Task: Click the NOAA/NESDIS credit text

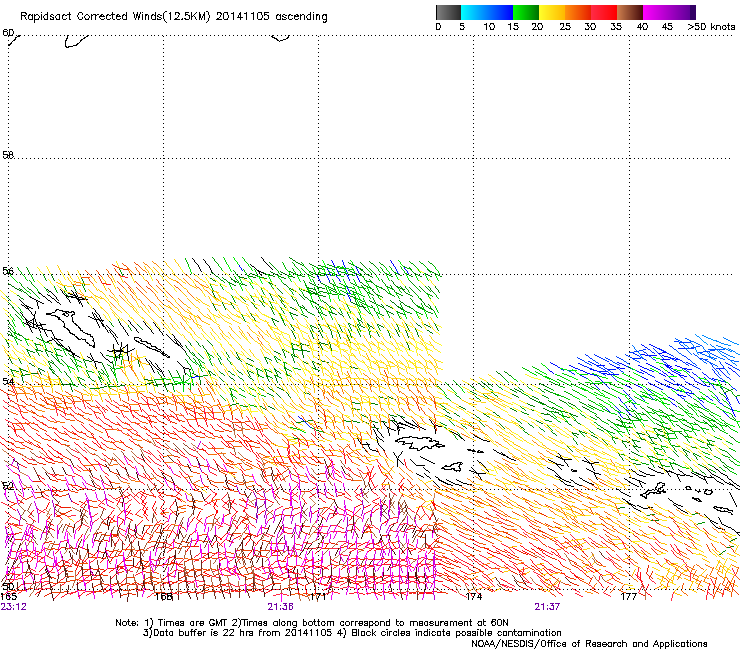Action: [589, 644]
